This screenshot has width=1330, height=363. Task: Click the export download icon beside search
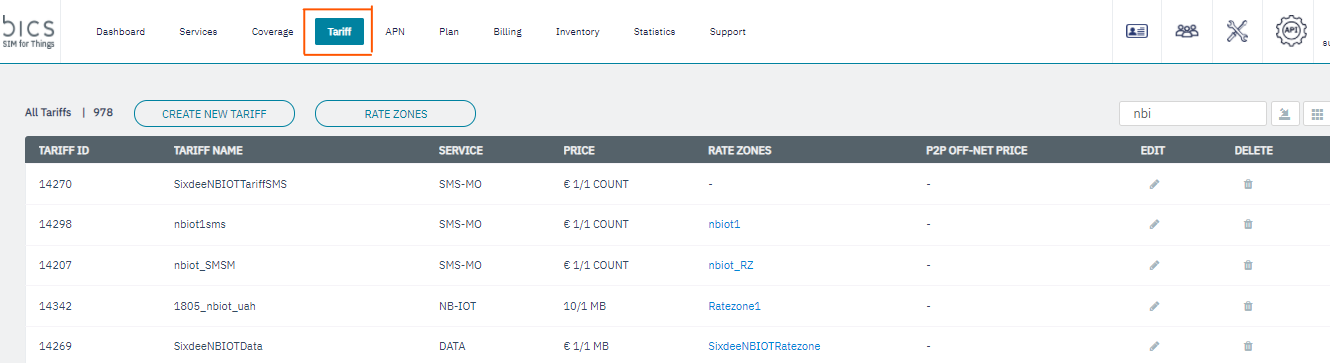click(1284, 114)
